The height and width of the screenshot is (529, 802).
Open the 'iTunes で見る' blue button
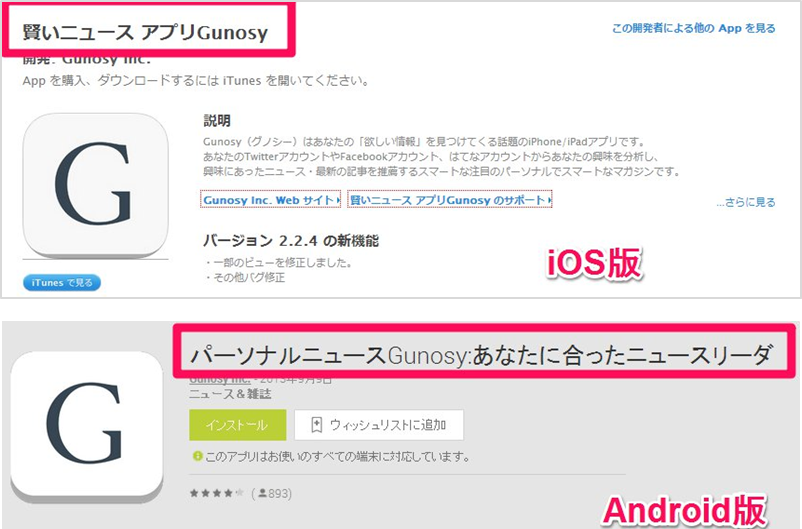click(62, 282)
